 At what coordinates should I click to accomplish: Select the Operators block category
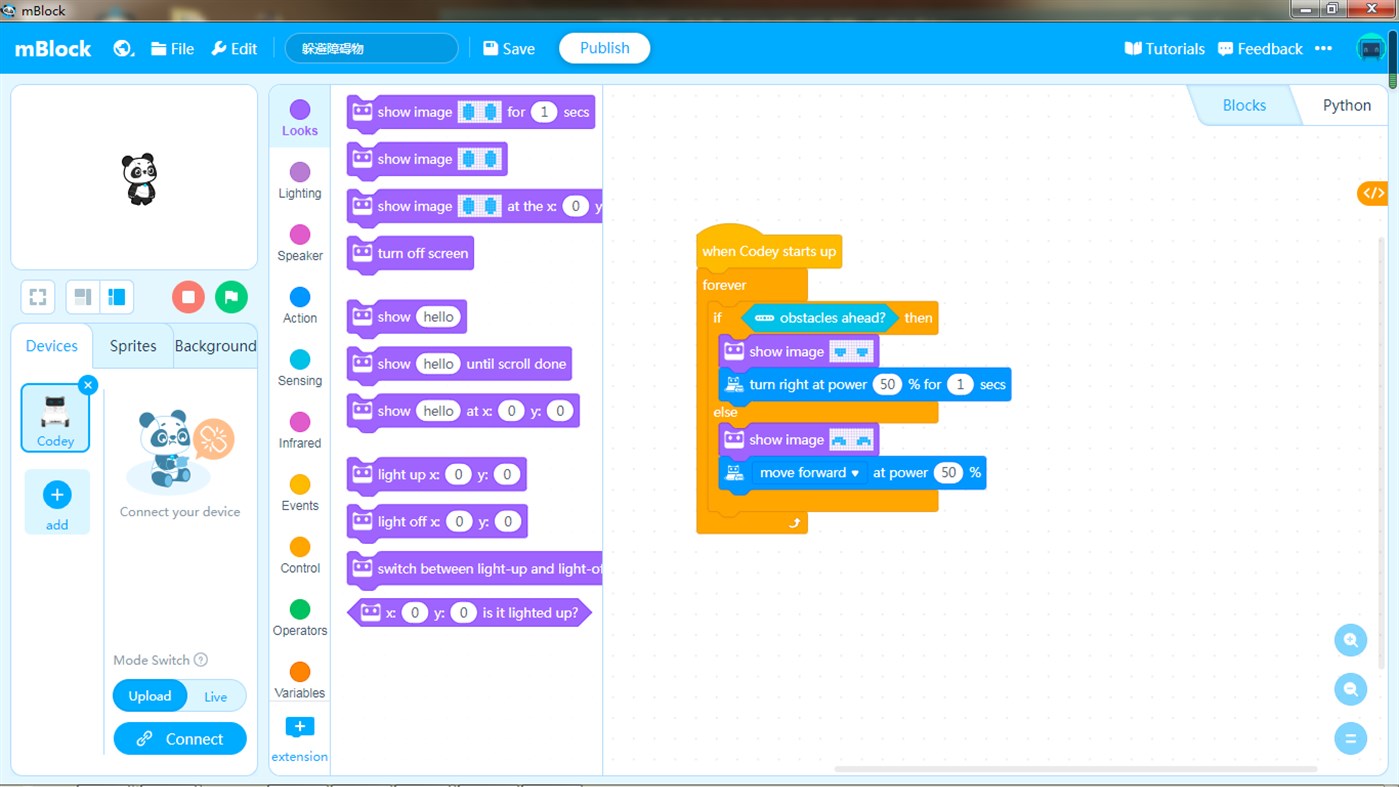click(300, 618)
